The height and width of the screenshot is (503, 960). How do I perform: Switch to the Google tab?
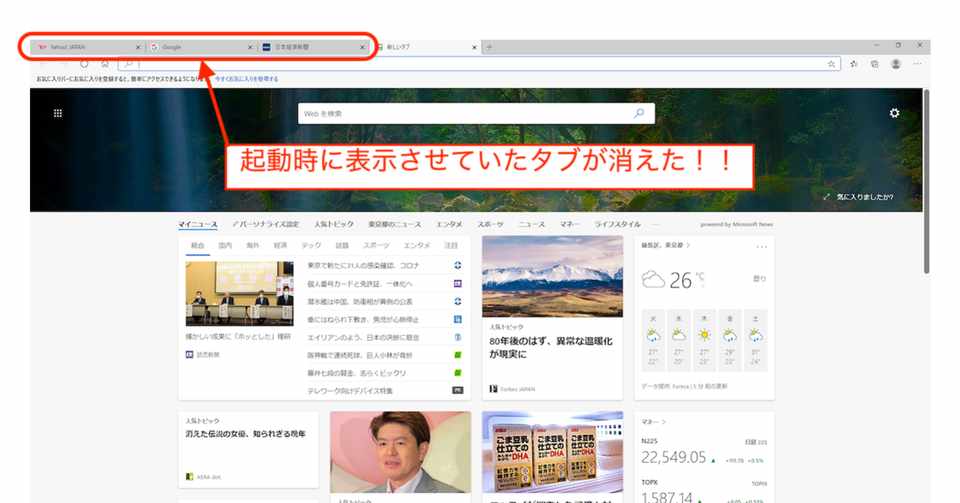click(x=202, y=47)
